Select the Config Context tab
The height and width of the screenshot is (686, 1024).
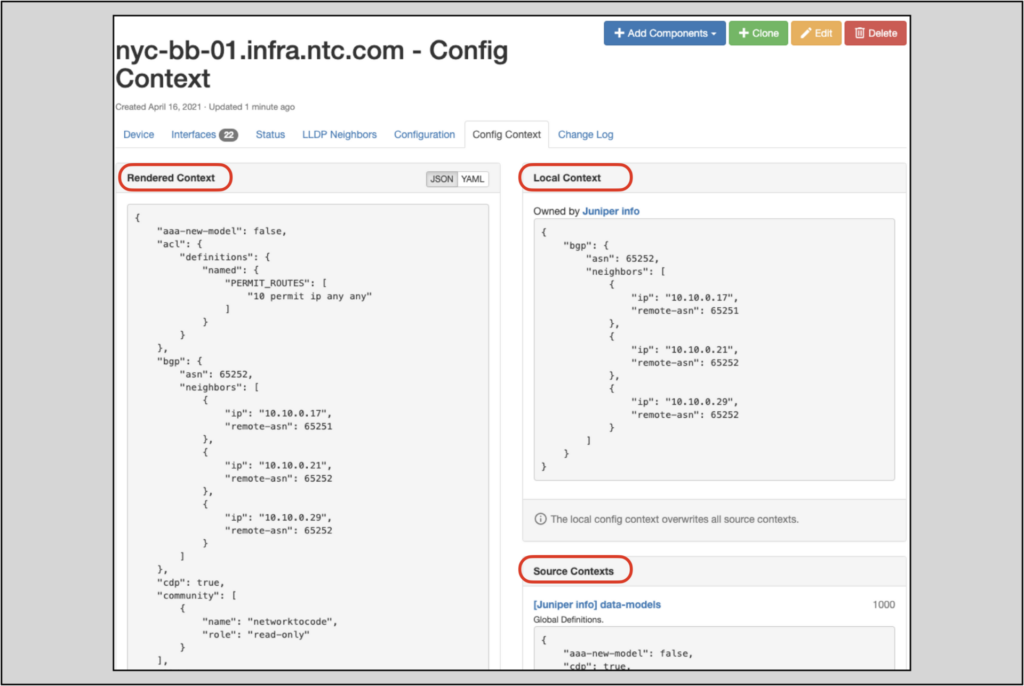[507, 135]
